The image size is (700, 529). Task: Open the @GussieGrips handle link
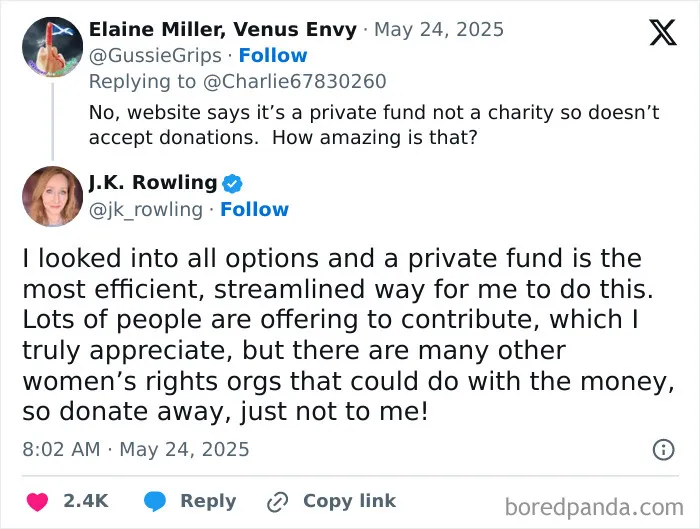[155, 56]
